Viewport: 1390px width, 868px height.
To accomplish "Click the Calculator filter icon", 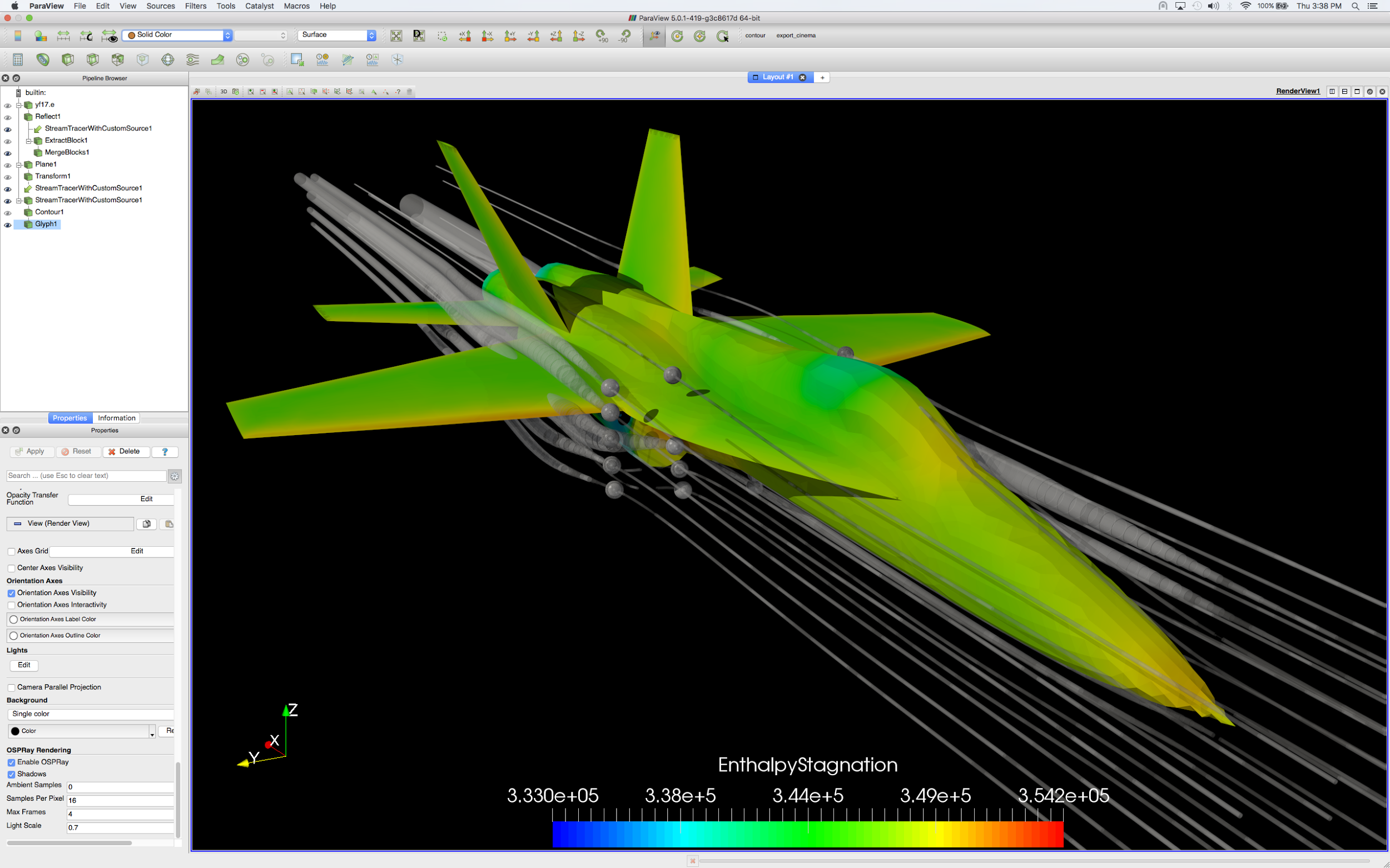I will tap(18, 59).
